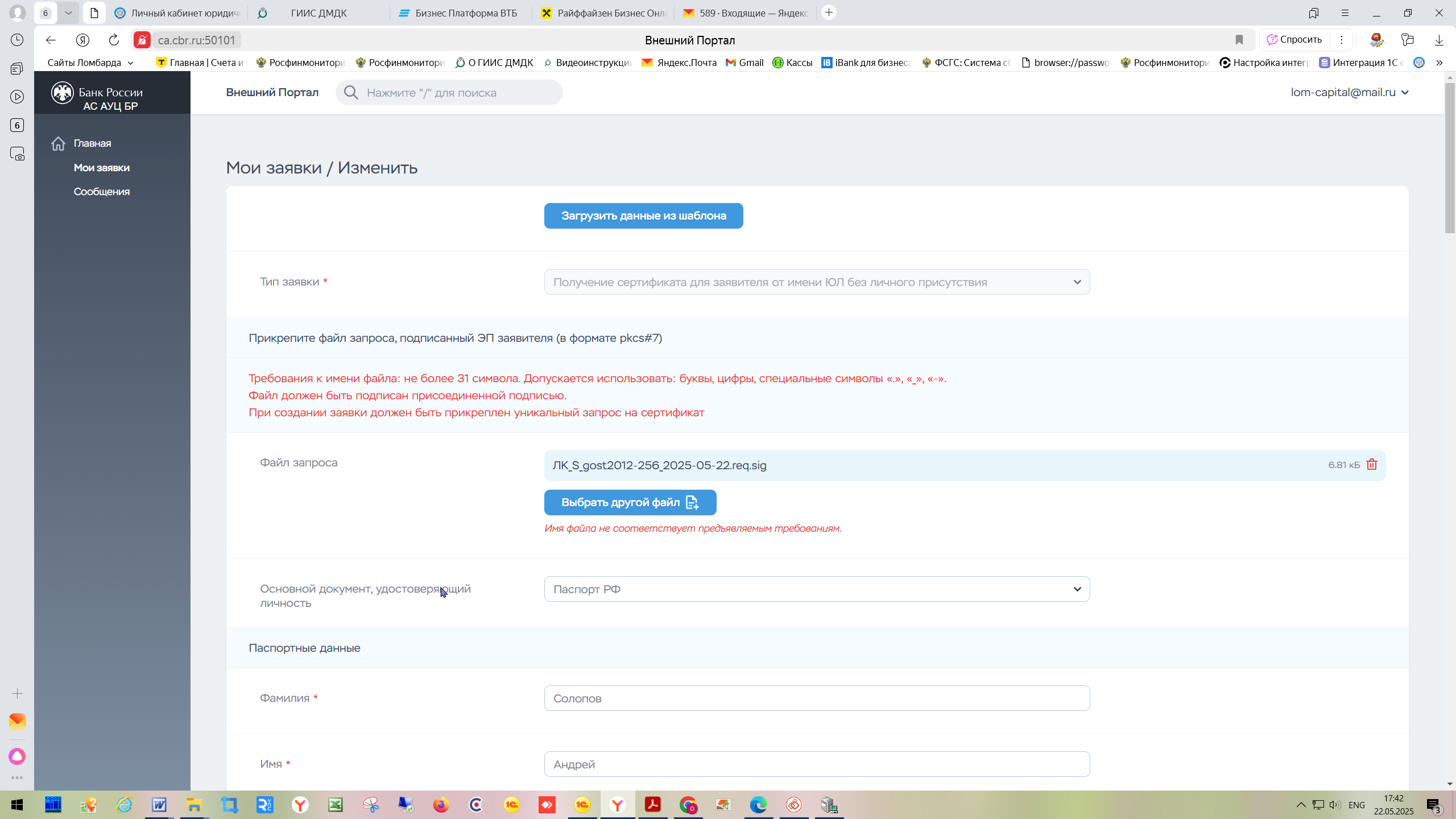Click the Спросить assistant button
This screenshot has width=1456, height=819.
coord(1294,40)
